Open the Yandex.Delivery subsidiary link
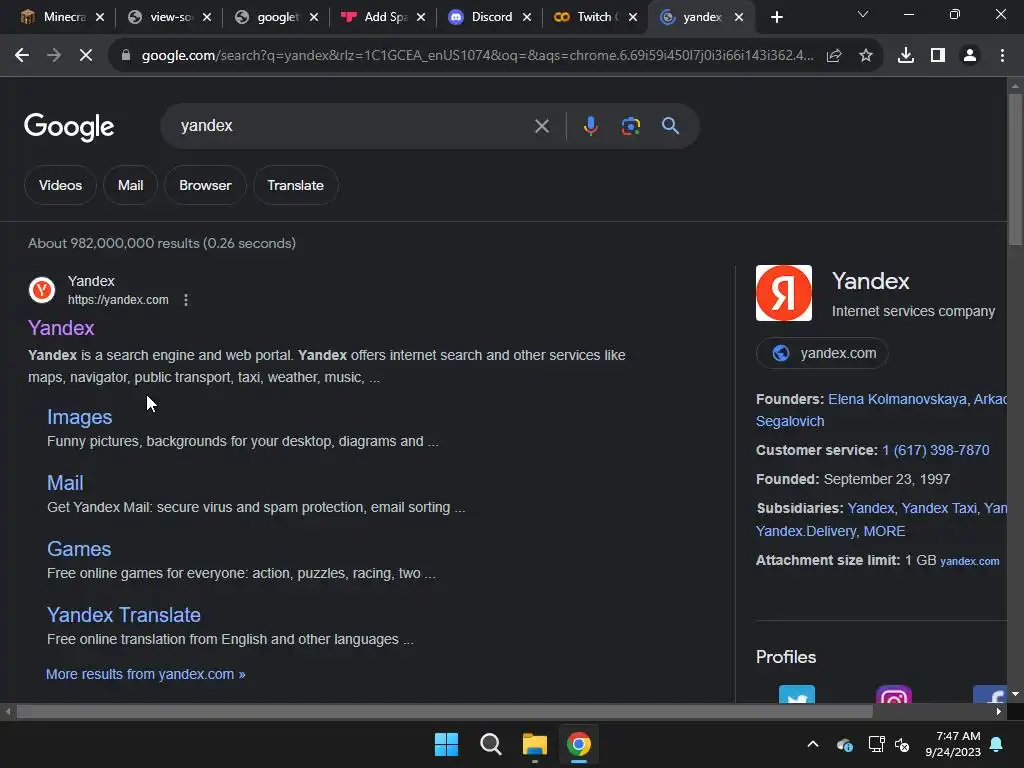 click(806, 531)
